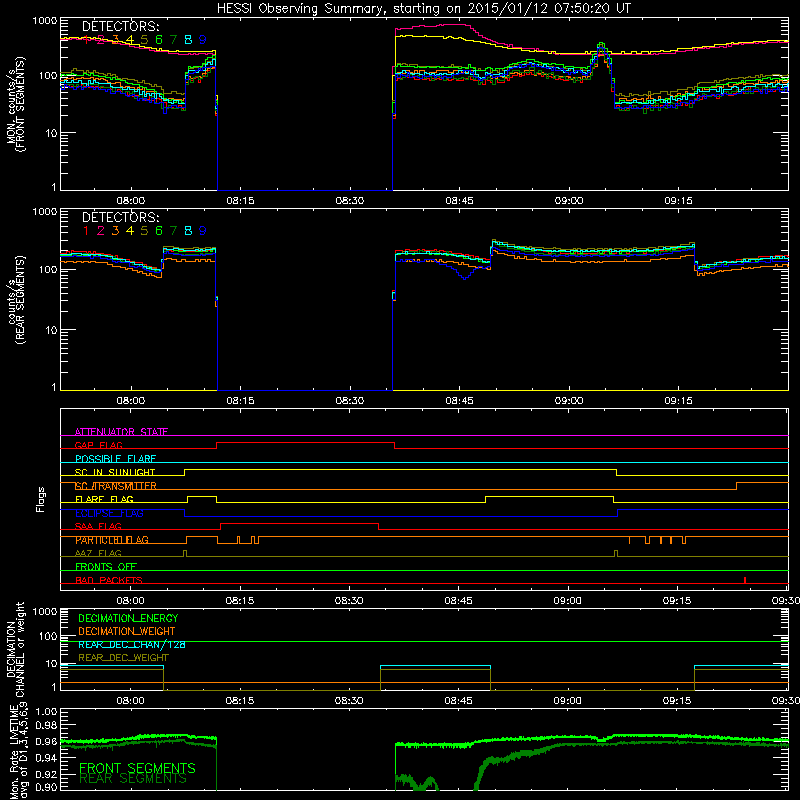
Task: Click 09:00 tick under the decimation panel
Action: coord(567,701)
